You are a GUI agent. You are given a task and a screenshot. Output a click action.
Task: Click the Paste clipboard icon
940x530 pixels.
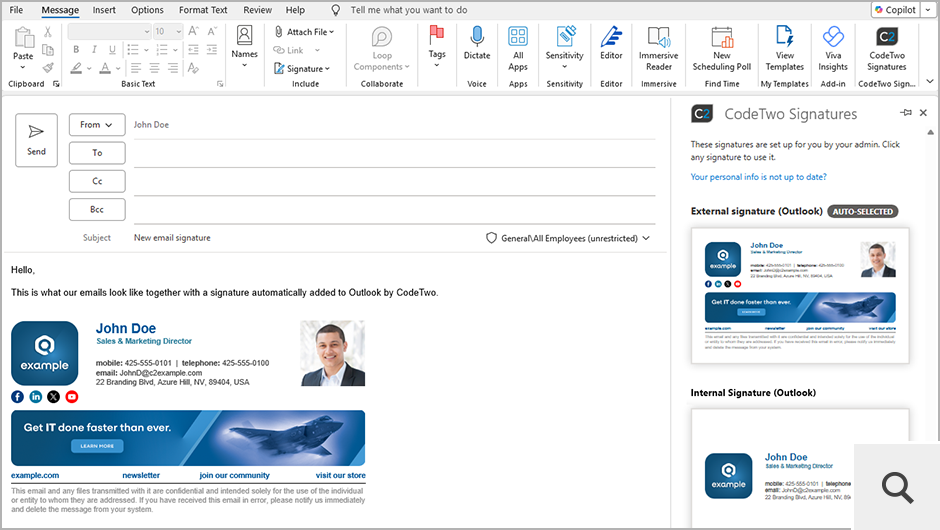click(x=23, y=38)
